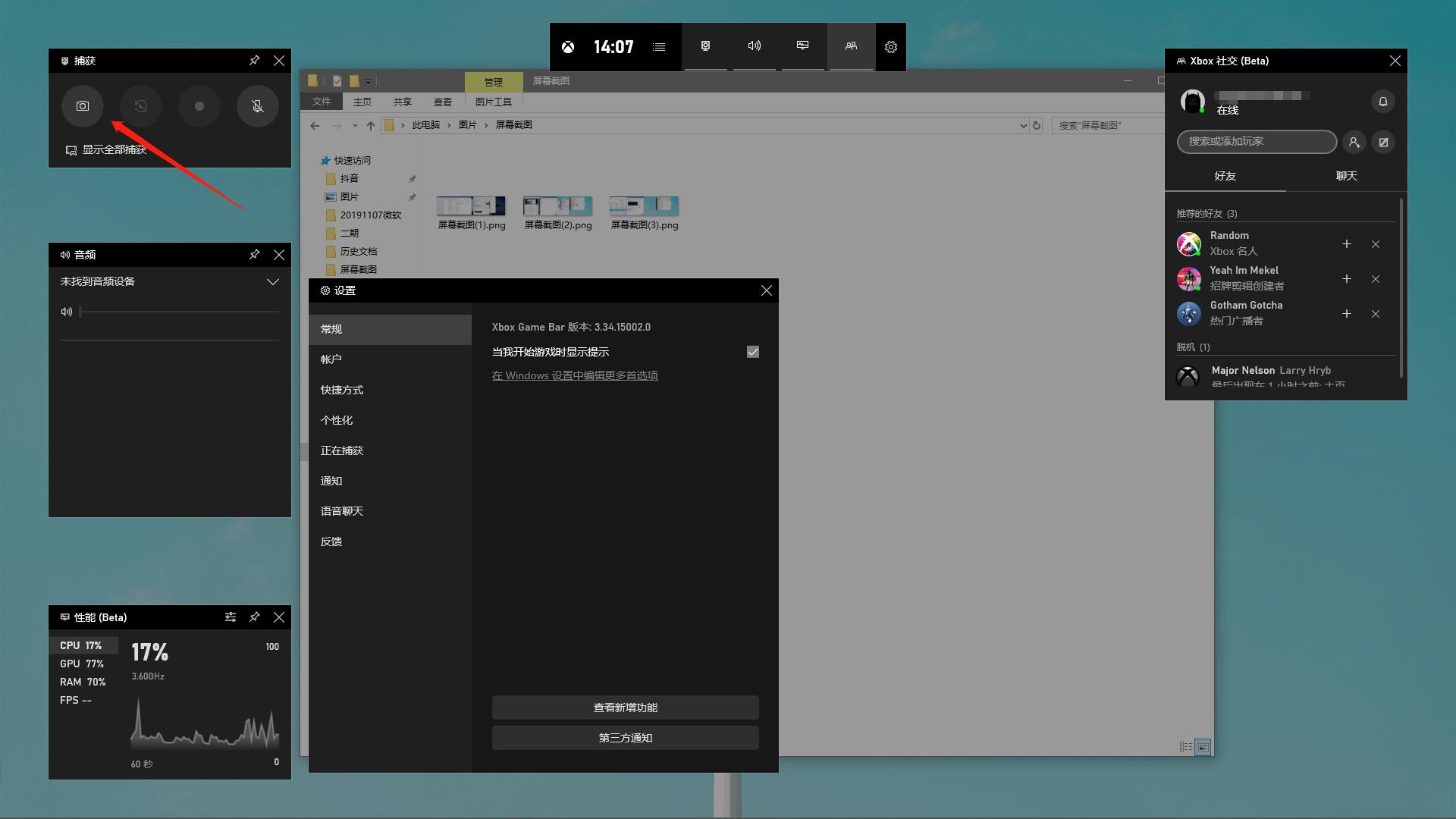Select General settings category
The image size is (1456, 819).
[x=391, y=329]
